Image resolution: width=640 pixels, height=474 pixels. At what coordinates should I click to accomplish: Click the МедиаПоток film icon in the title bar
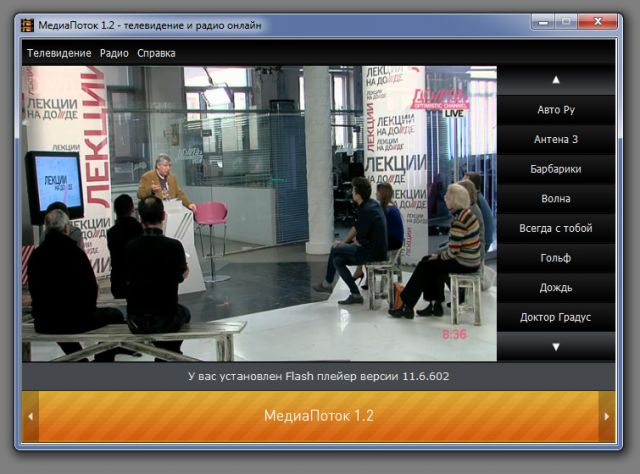[x=27, y=25]
